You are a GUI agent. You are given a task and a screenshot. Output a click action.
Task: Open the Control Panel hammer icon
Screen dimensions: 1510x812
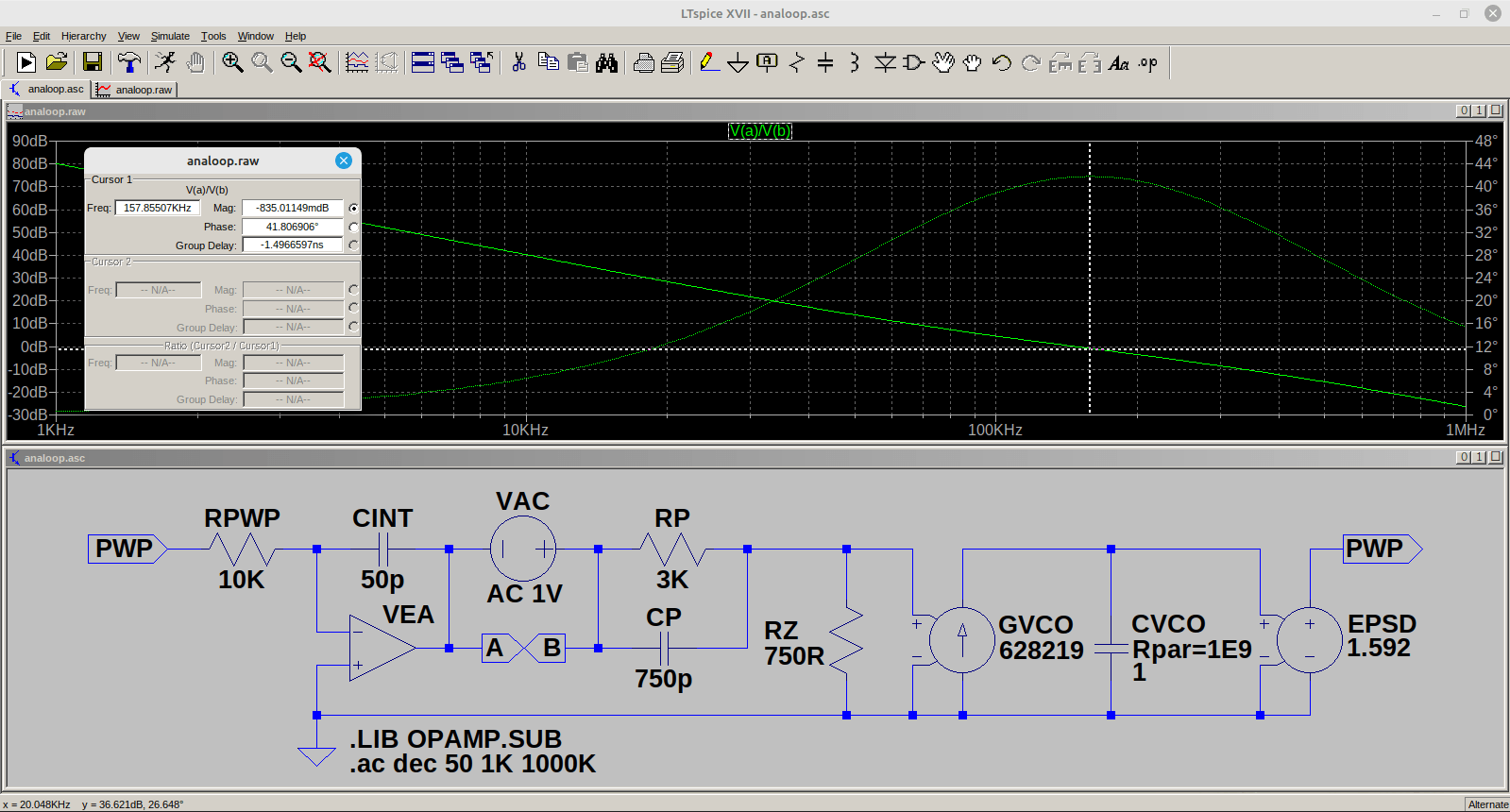(x=129, y=62)
